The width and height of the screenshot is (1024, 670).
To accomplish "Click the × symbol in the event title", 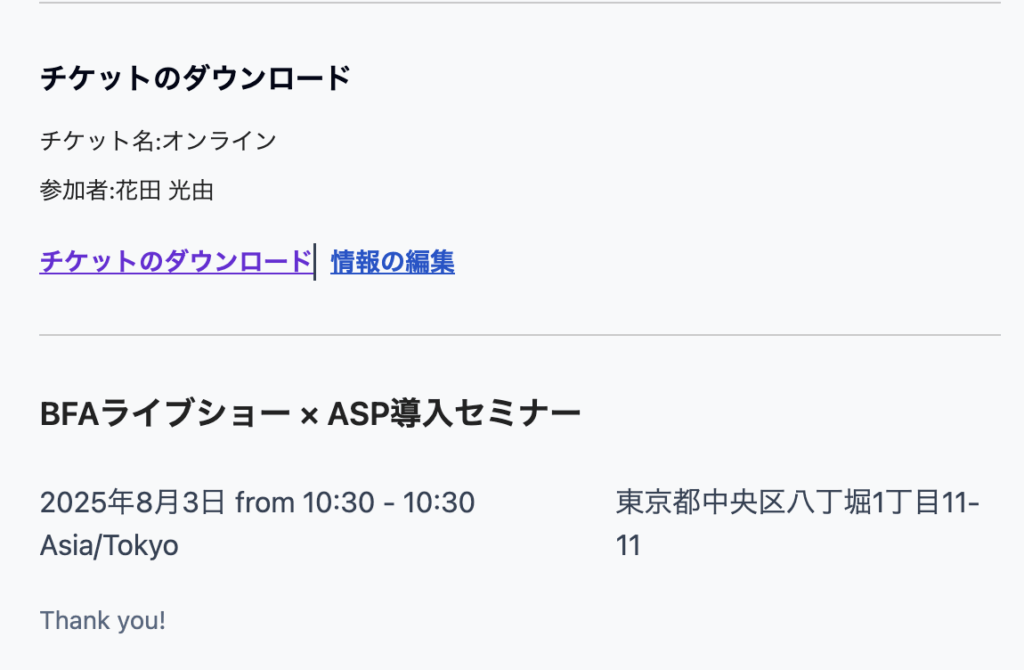I will click(309, 415).
